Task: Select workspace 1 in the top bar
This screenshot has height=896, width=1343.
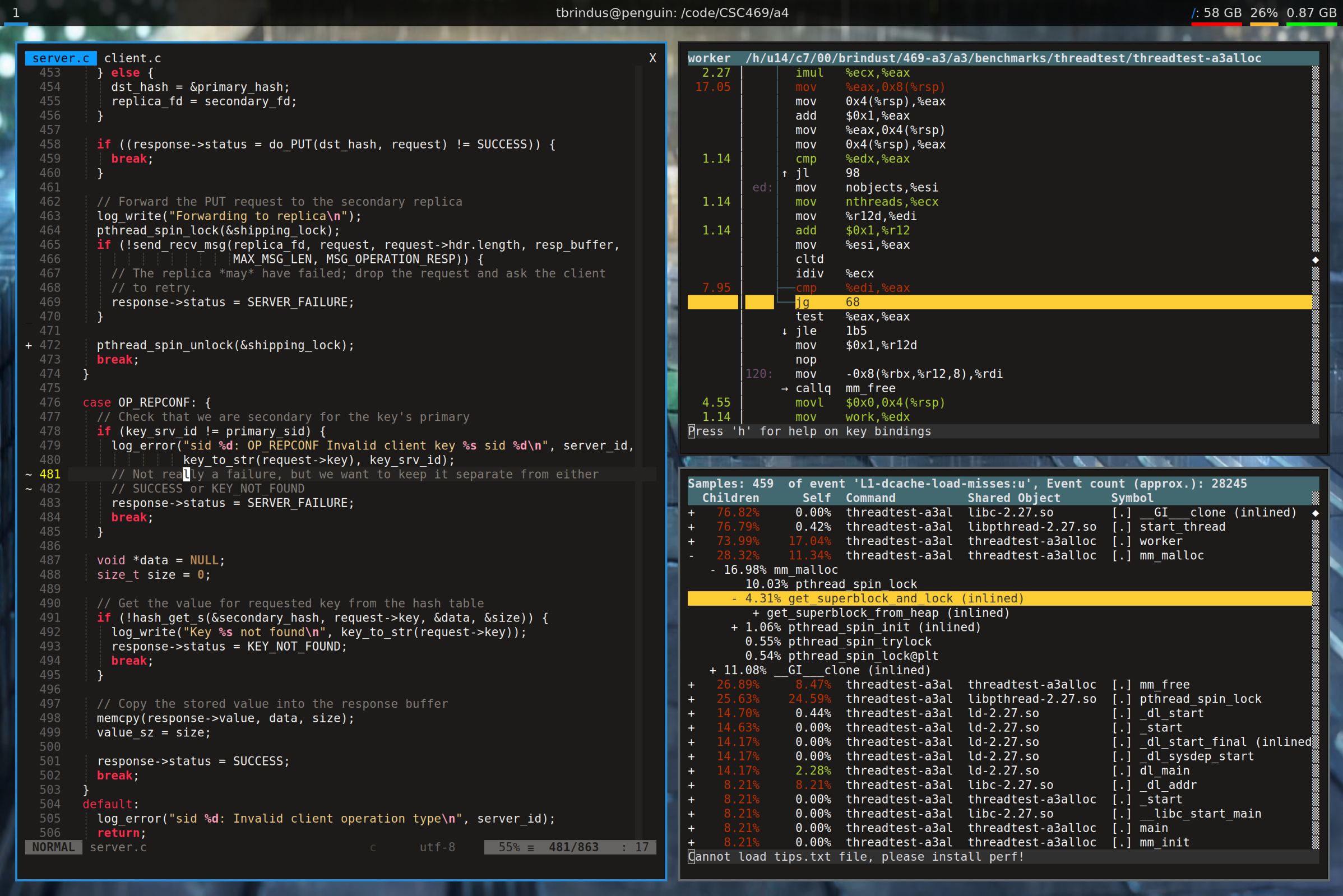Action: (16, 12)
